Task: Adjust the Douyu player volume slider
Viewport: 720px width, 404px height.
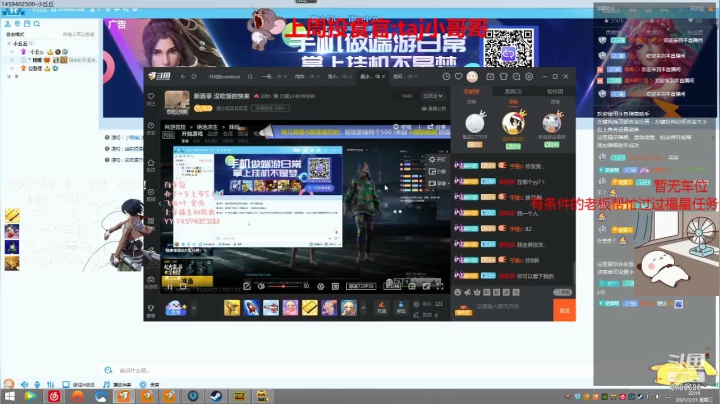Action: tap(284, 286)
